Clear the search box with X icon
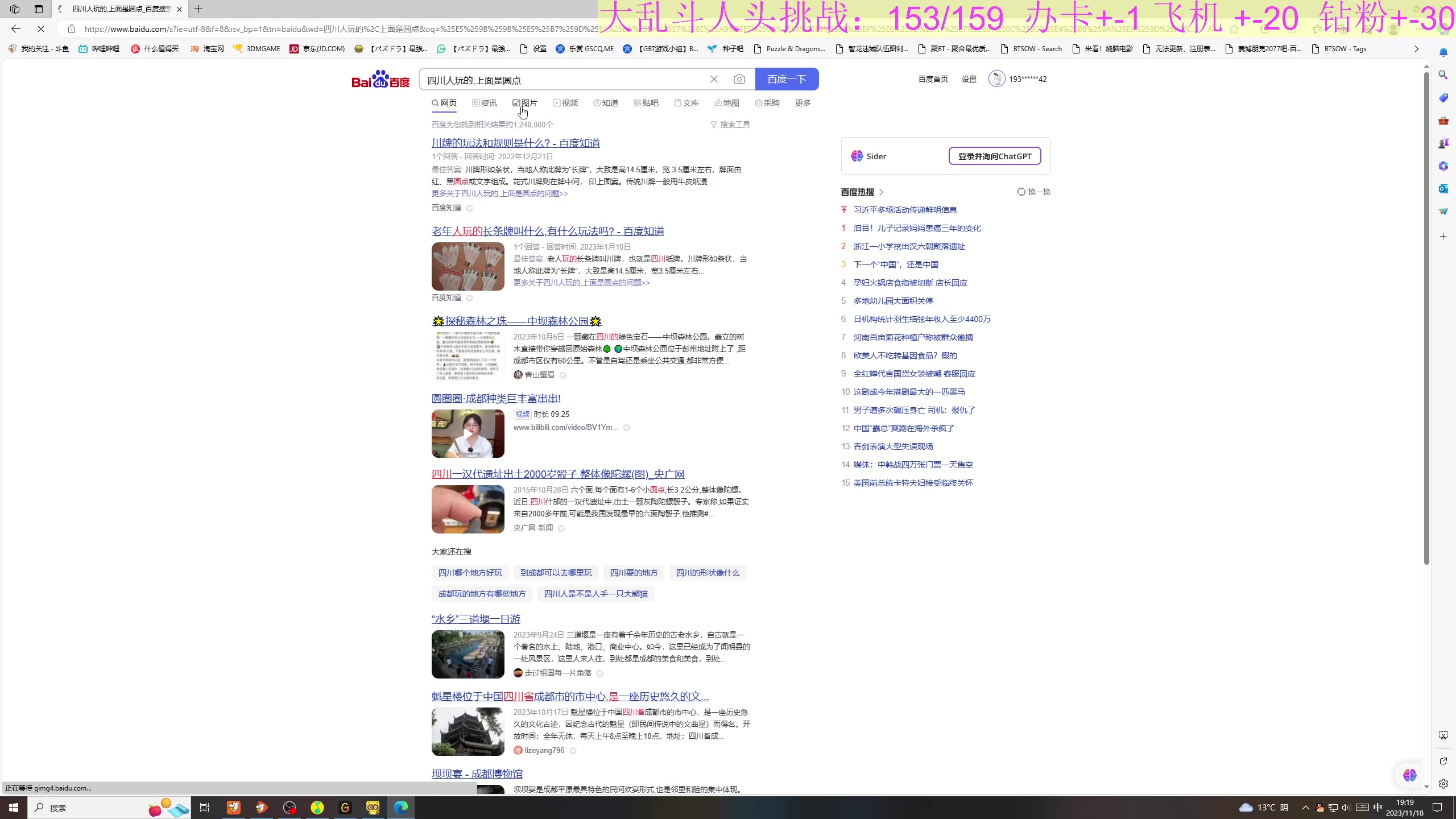Image resolution: width=1456 pixels, height=819 pixels. [714, 79]
